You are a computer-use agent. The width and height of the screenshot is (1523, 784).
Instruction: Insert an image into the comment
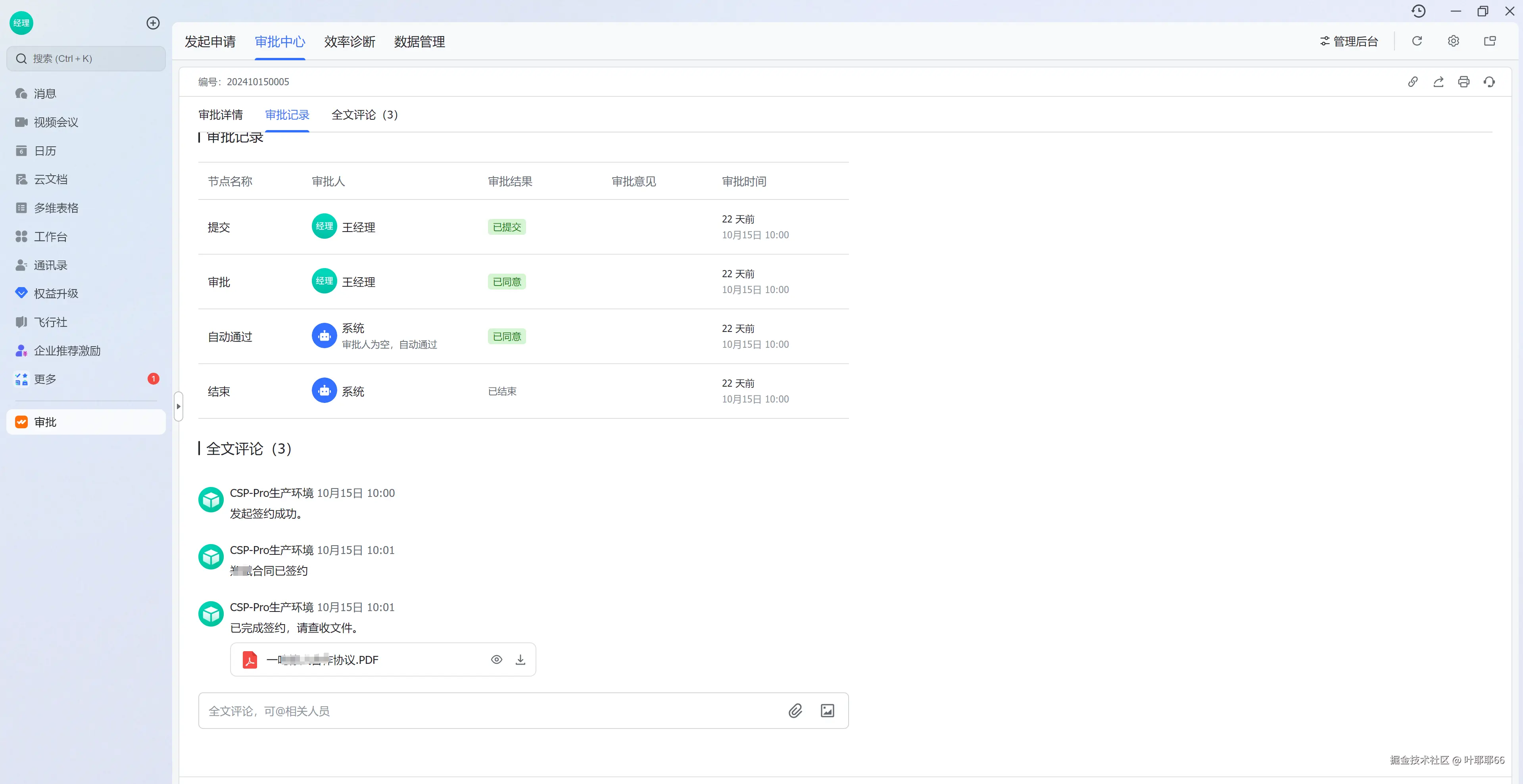(827, 711)
